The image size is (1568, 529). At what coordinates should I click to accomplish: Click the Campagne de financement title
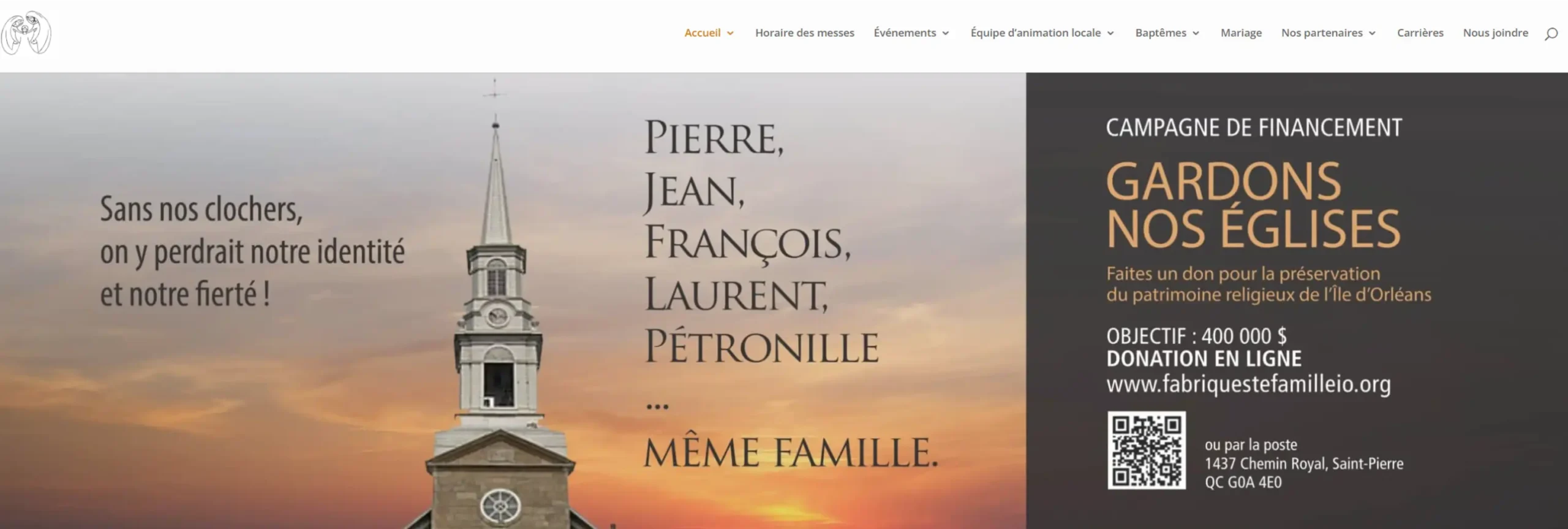[1254, 127]
